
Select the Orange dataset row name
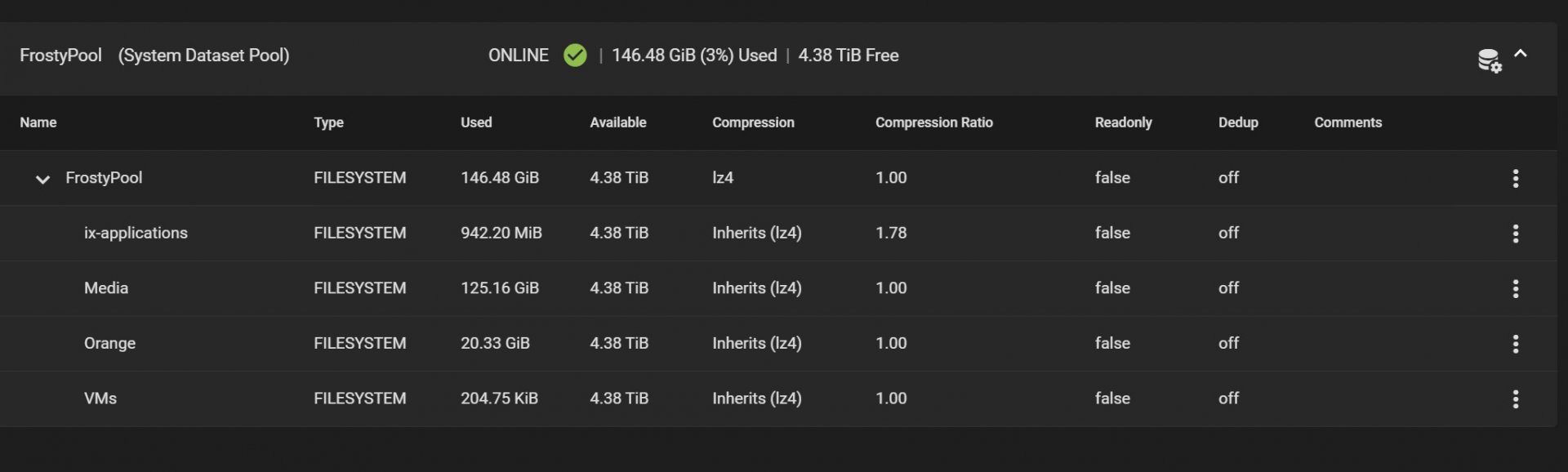pos(109,343)
